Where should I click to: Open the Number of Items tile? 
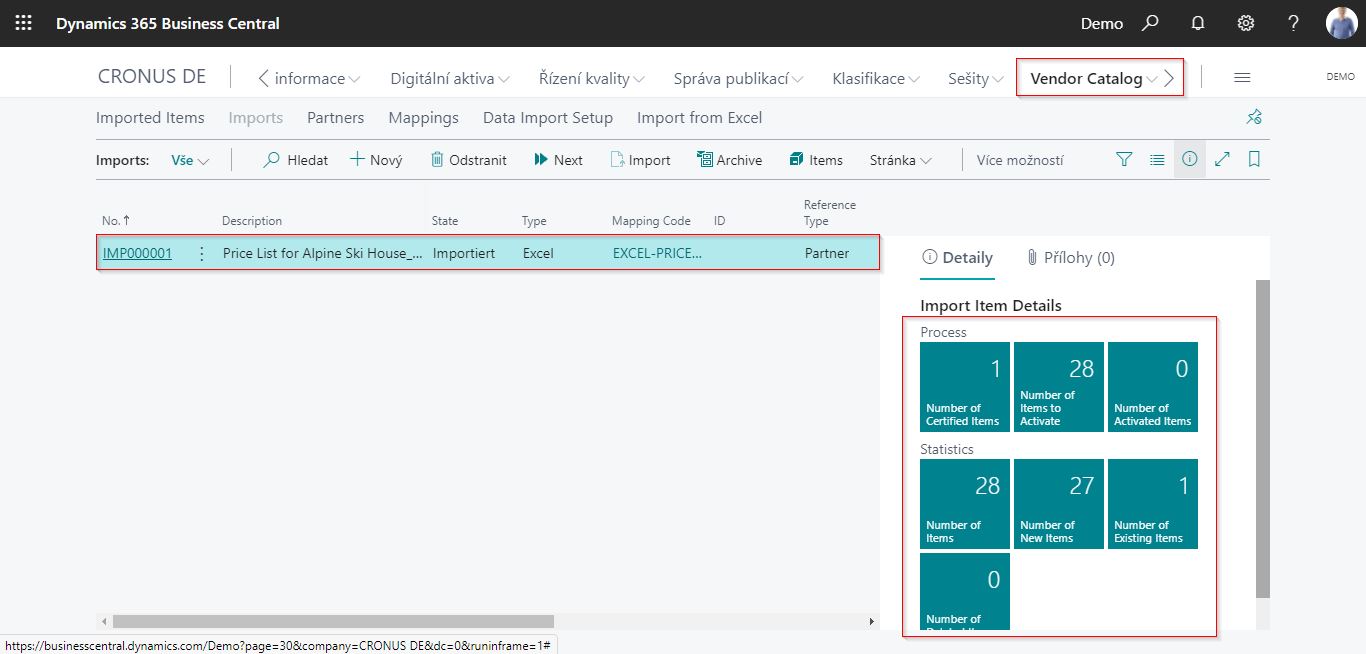coord(965,504)
